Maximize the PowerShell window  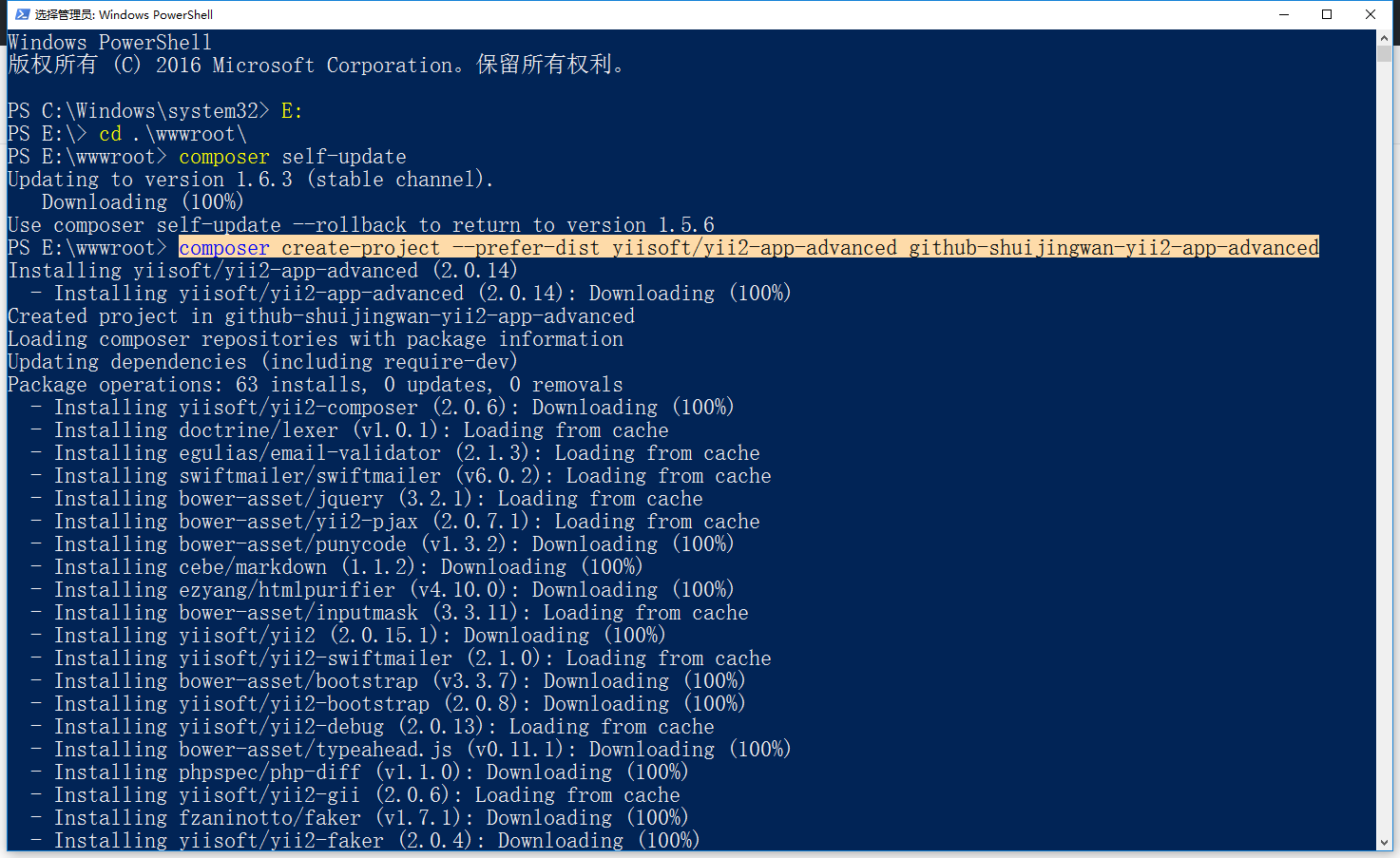1327,14
